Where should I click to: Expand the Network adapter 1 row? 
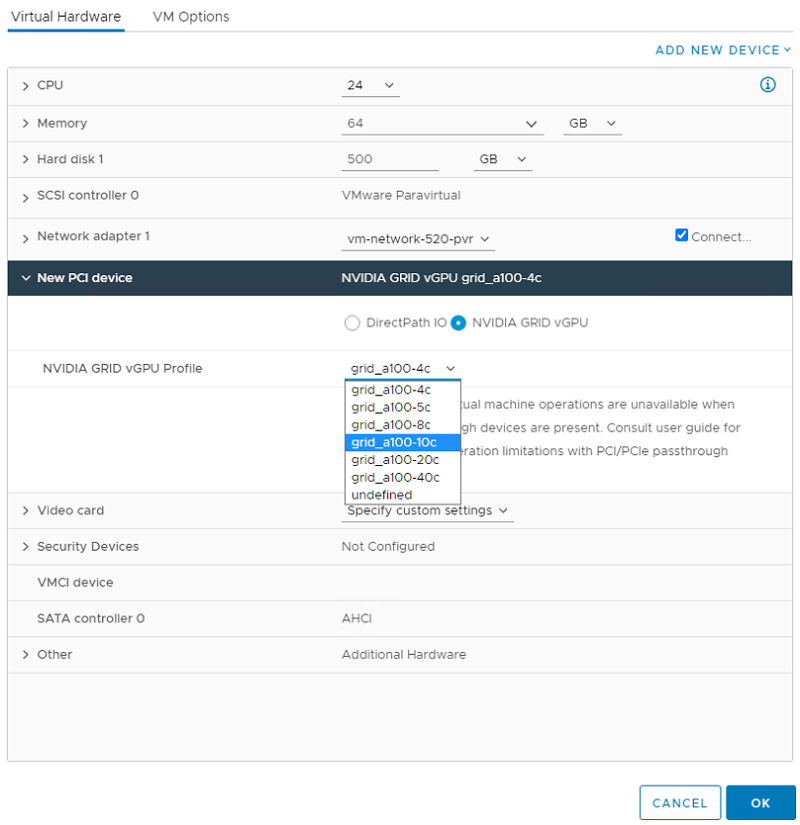click(25, 238)
